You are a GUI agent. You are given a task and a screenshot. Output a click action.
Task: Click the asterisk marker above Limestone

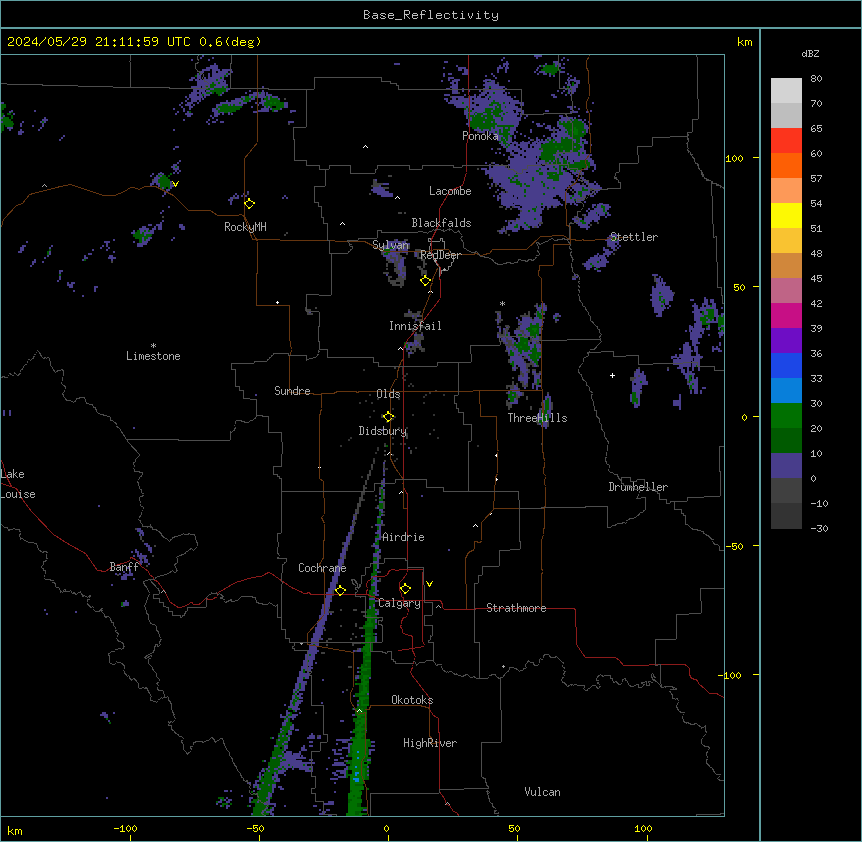tap(153, 346)
